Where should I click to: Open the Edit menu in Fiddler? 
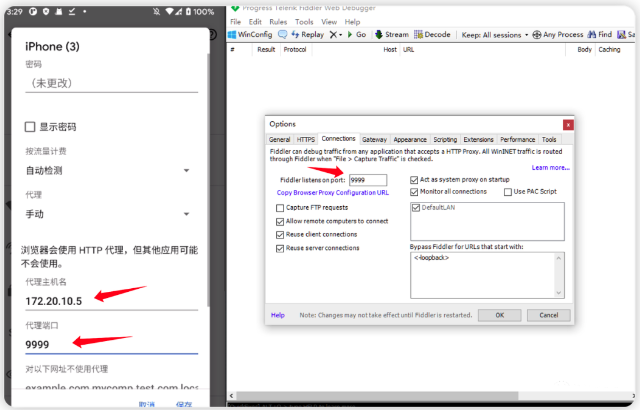255,22
